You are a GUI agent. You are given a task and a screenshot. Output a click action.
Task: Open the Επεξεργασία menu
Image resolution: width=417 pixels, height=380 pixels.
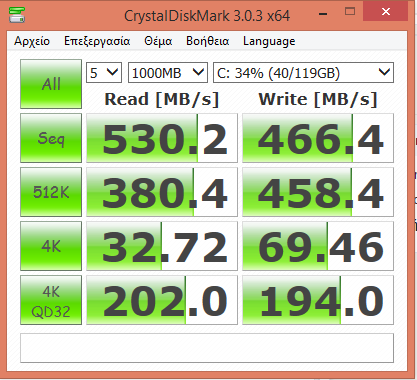[x=97, y=41]
